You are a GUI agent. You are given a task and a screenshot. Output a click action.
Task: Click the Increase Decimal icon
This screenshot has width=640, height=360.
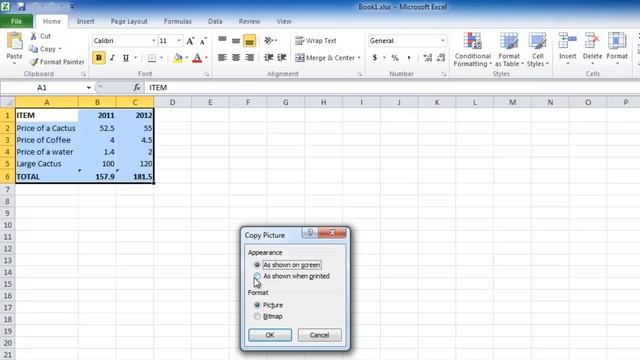pos(427,58)
